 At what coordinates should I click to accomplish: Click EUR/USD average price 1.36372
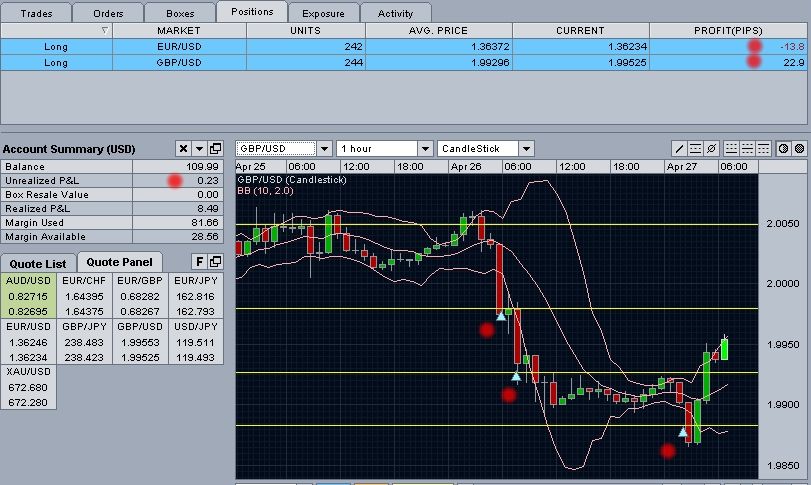(x=490, y=47)
